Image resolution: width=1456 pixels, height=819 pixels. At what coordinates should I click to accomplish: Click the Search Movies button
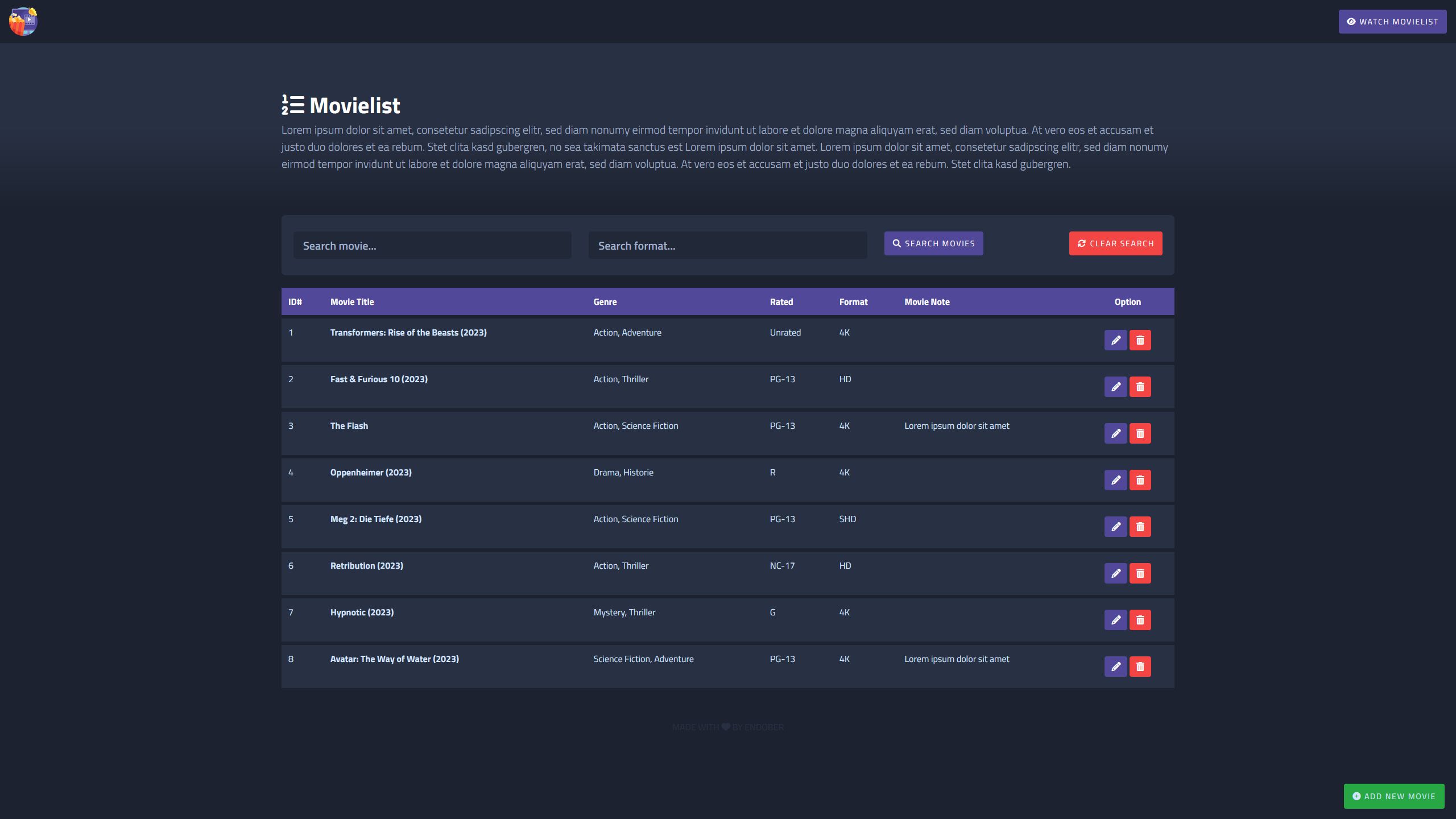click(x=933, y=243)
